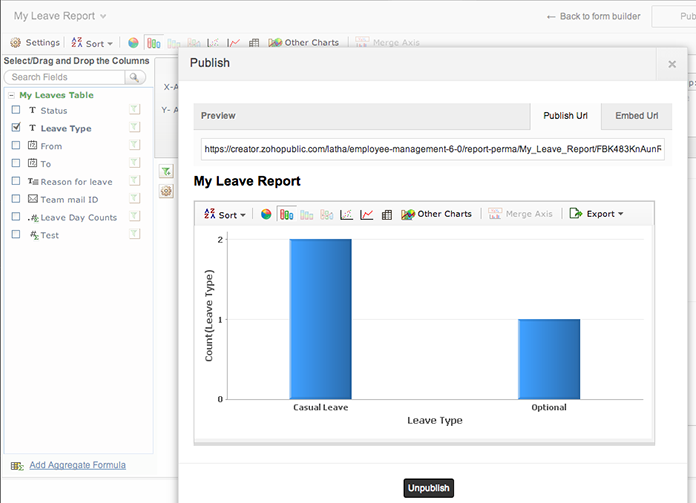Viewport: 696px width, 503px height.
Task: Choose line chart icon in preview toolbar
Action: click(367, 214)
